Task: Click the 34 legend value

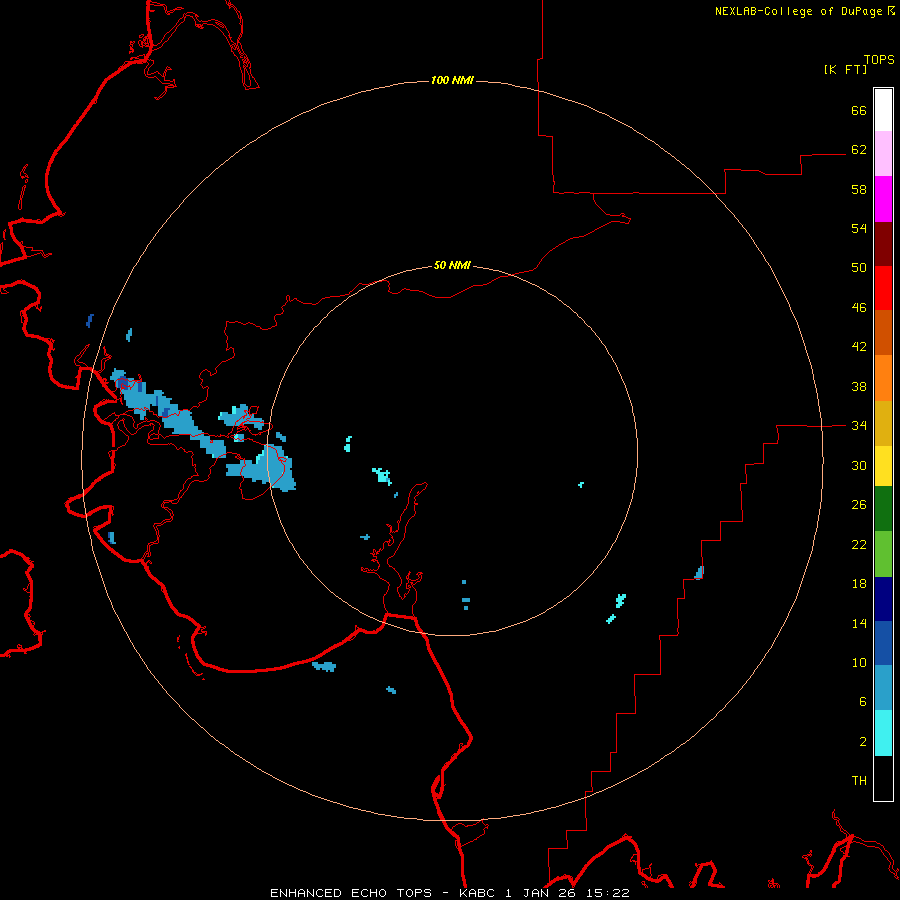Action: tap(859, 426)
